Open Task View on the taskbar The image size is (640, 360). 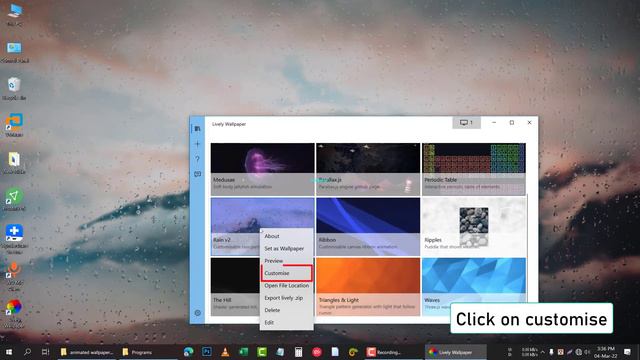coord(45,352)
